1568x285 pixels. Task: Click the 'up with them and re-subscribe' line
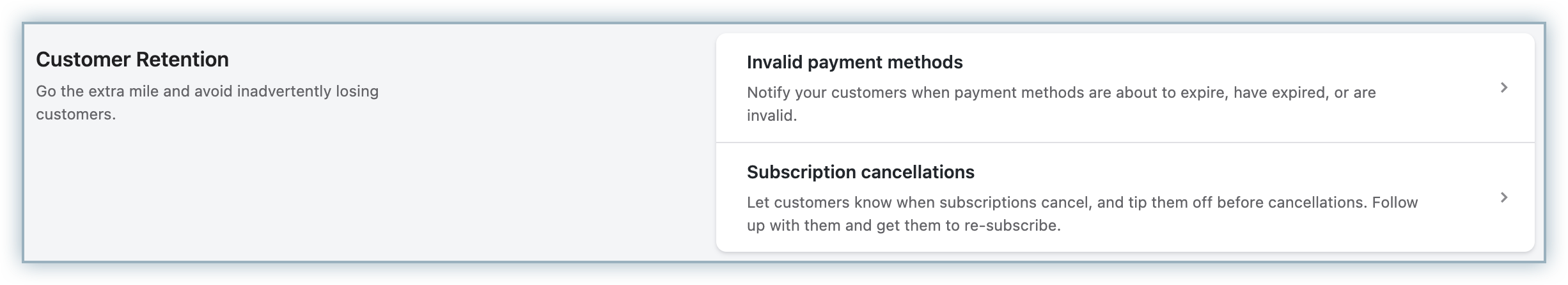(903, 226)
